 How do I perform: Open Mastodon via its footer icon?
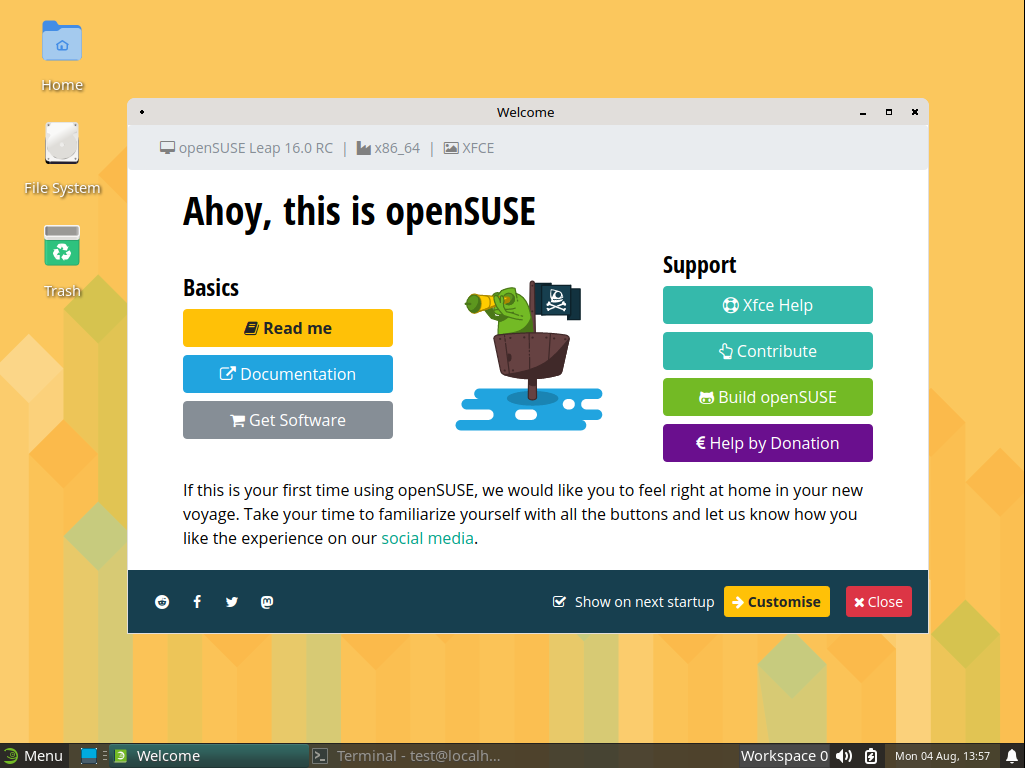pos(266,601)
